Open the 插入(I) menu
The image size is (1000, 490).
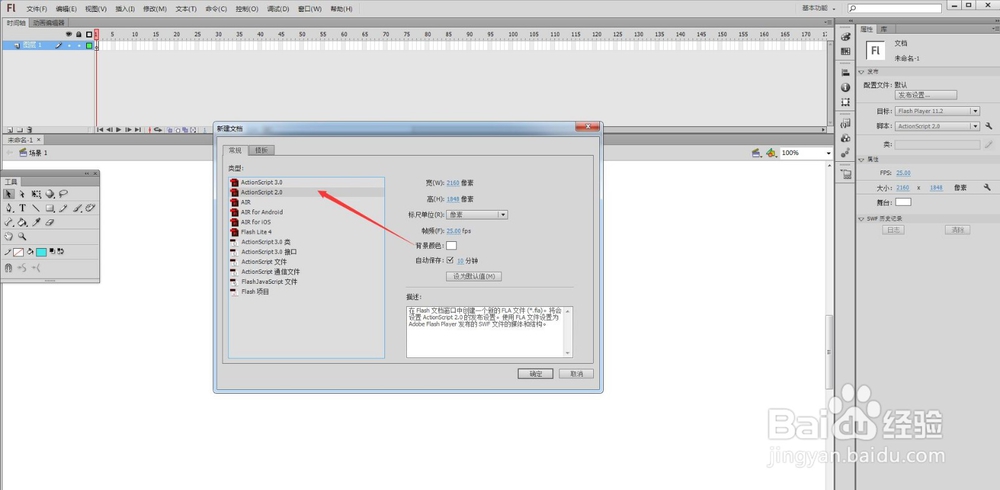click(x=125, y=9)
